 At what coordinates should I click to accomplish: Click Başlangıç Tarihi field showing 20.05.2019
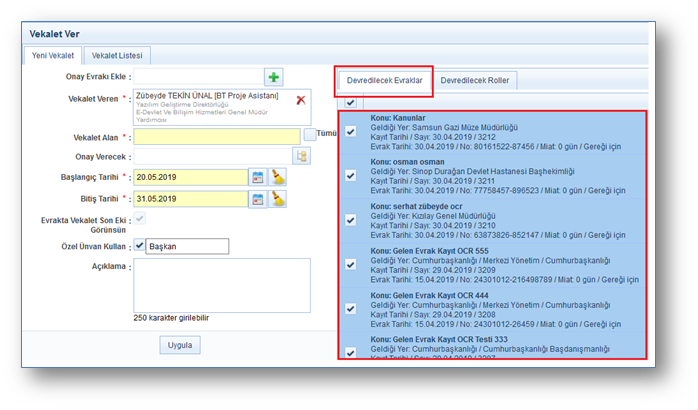(x=191, y=177)
